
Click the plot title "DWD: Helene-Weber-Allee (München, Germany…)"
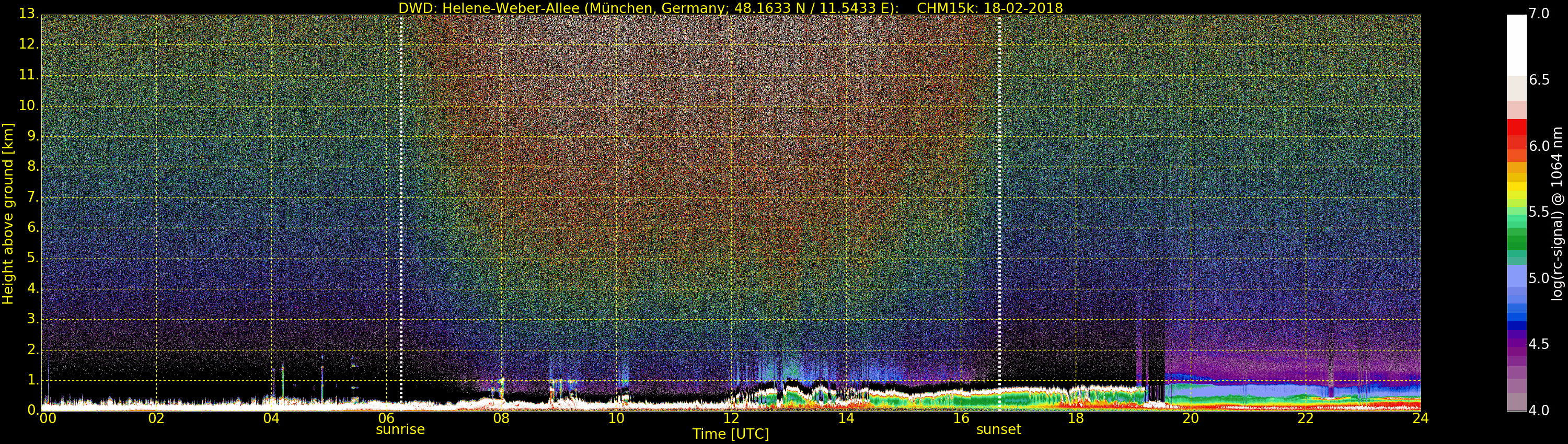(x=648, y=8)
